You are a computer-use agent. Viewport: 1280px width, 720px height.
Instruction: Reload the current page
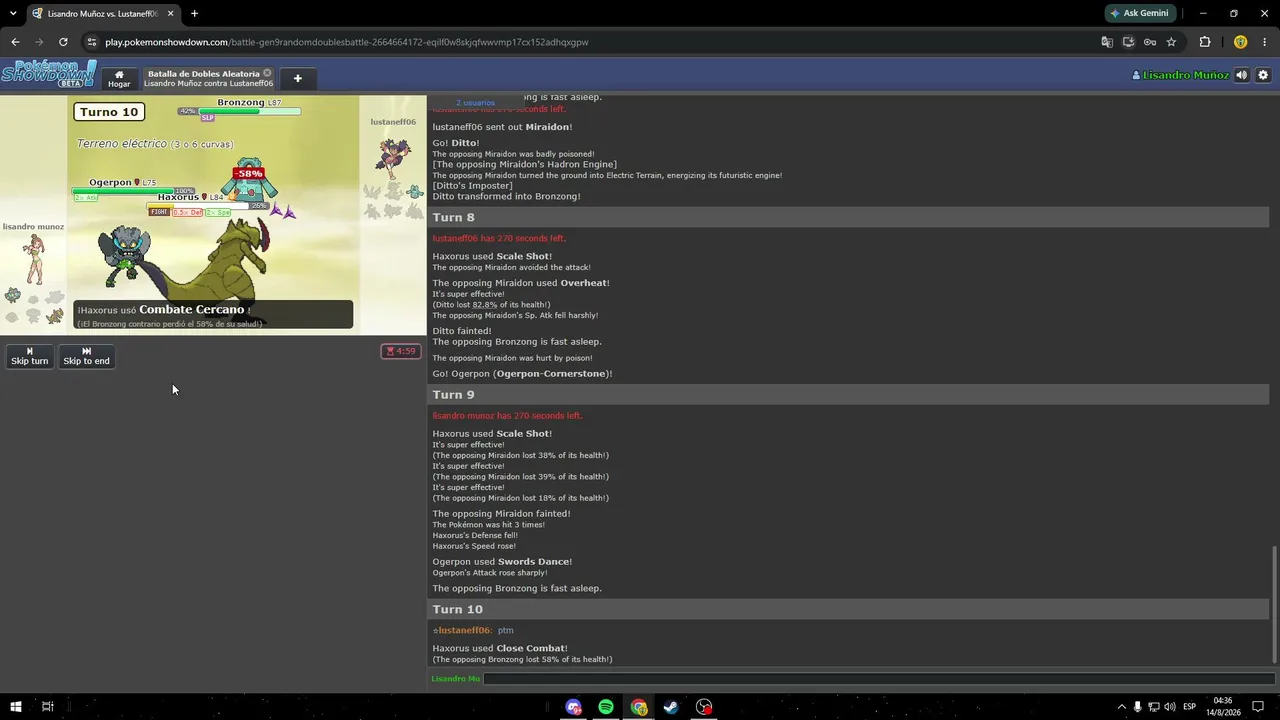63,42
